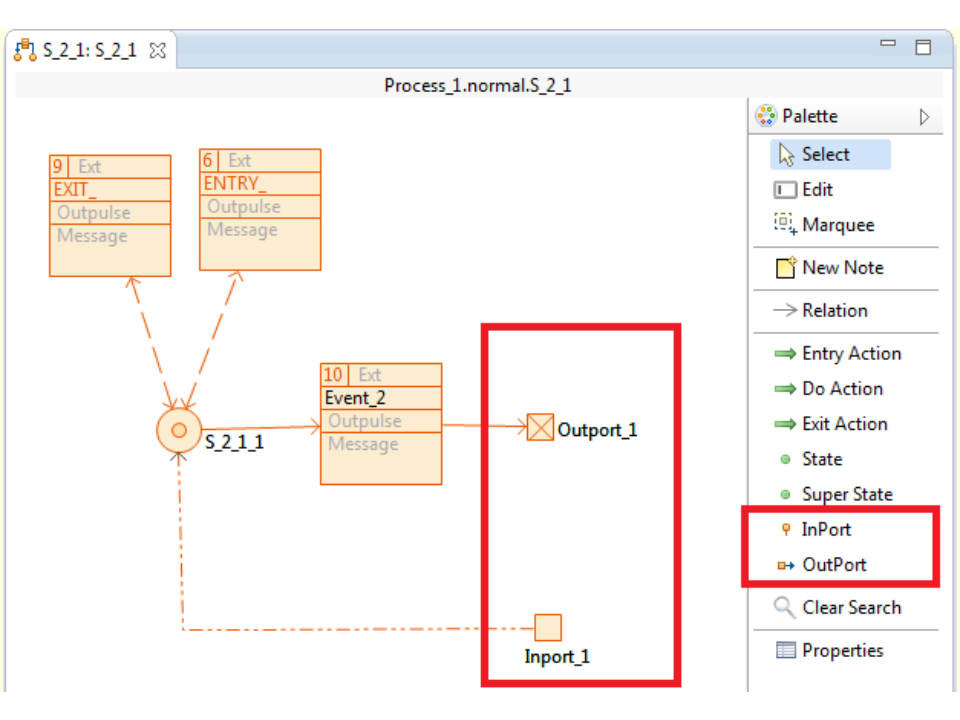Open the Properties palette entry
Image resolution: width=960 pixels, height=720 pixels.
click(842, 651)
